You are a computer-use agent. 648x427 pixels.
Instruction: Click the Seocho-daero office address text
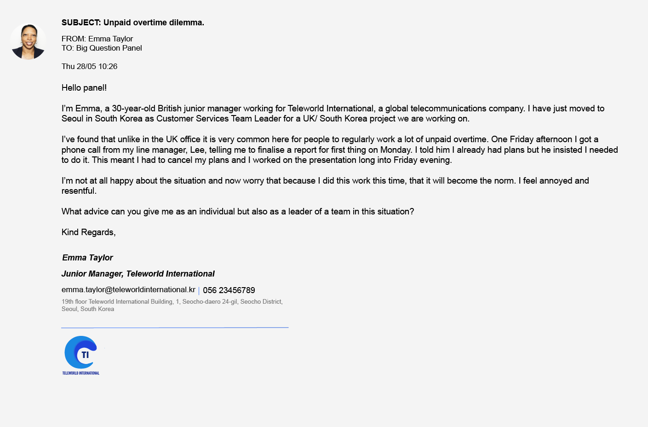[x=171, y=304]
